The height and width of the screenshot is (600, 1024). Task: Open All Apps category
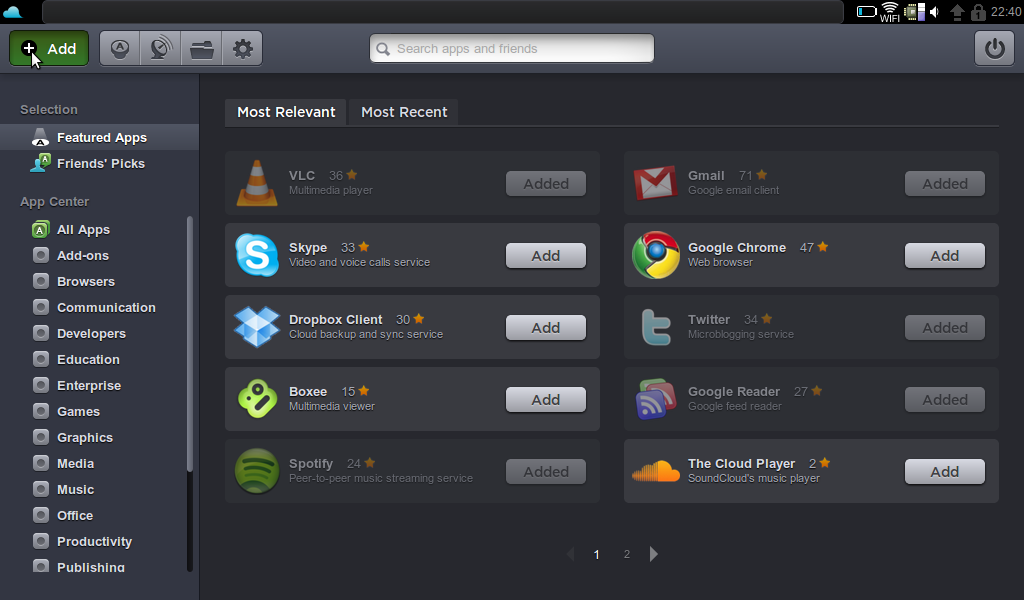(x=83, y=229)
